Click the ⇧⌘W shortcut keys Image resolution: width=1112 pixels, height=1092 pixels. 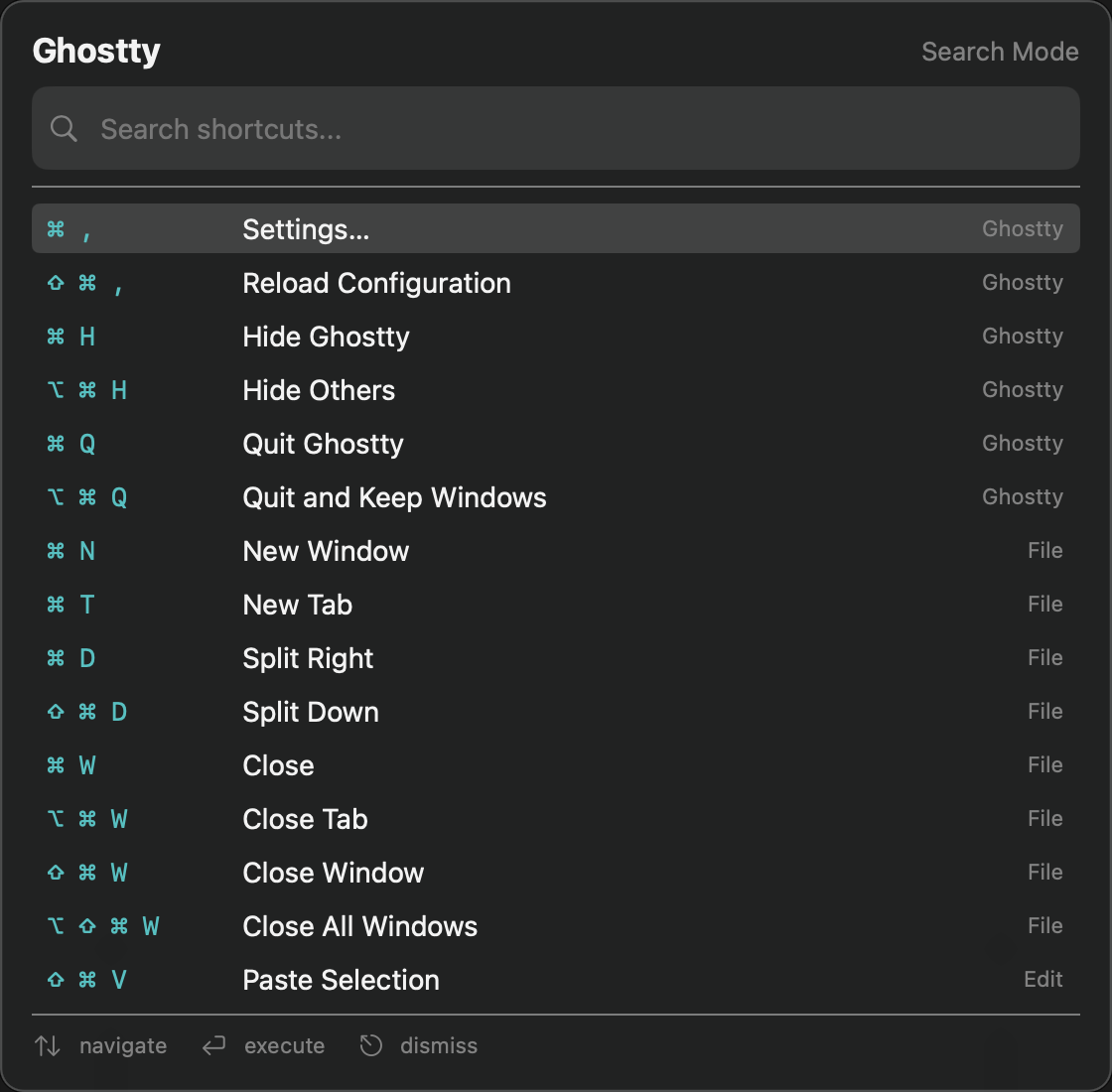pyautogui.click(x=86, y=873)
